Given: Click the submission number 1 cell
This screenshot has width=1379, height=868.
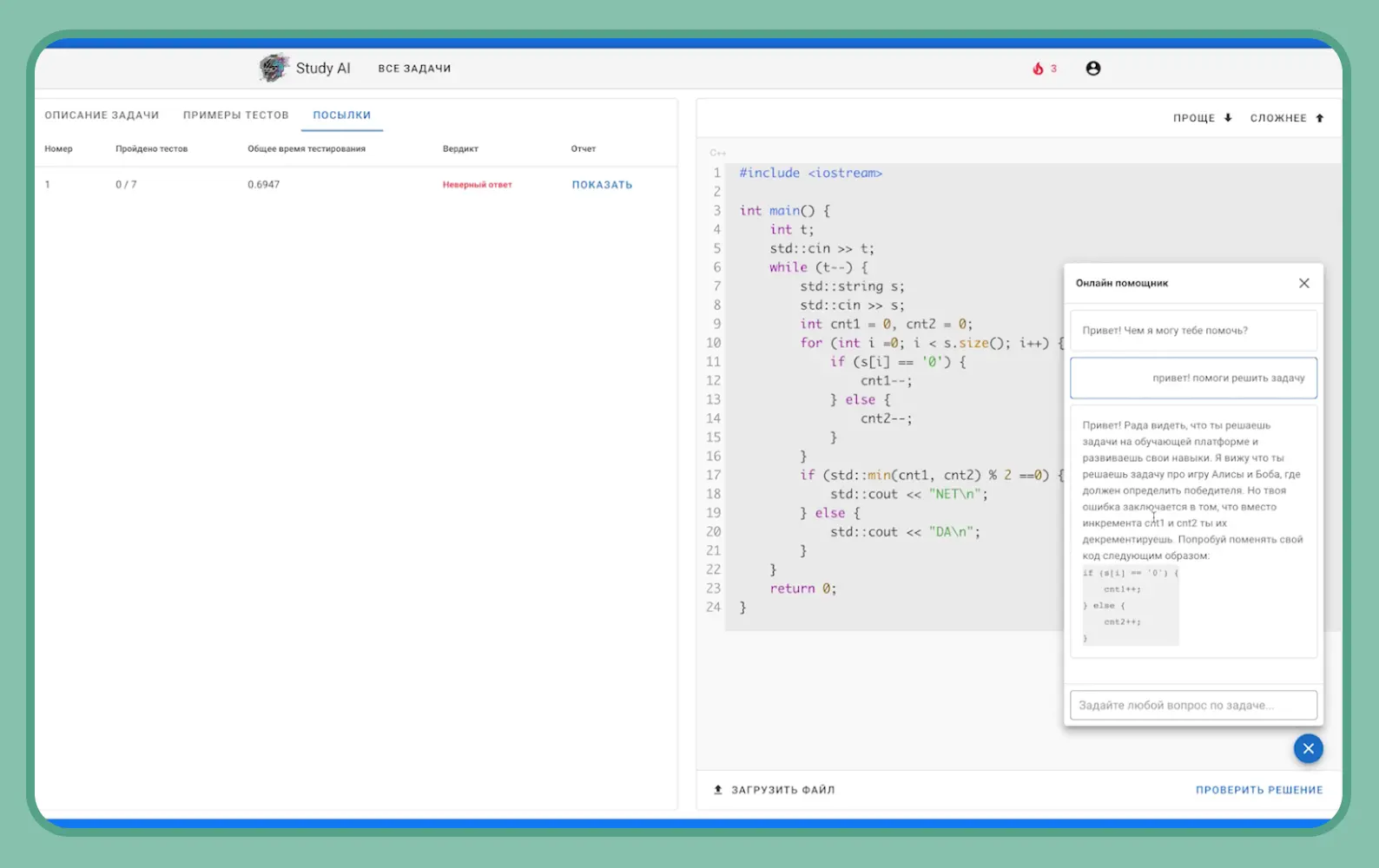Looking at the screenshot, I should tap(48, 185).
